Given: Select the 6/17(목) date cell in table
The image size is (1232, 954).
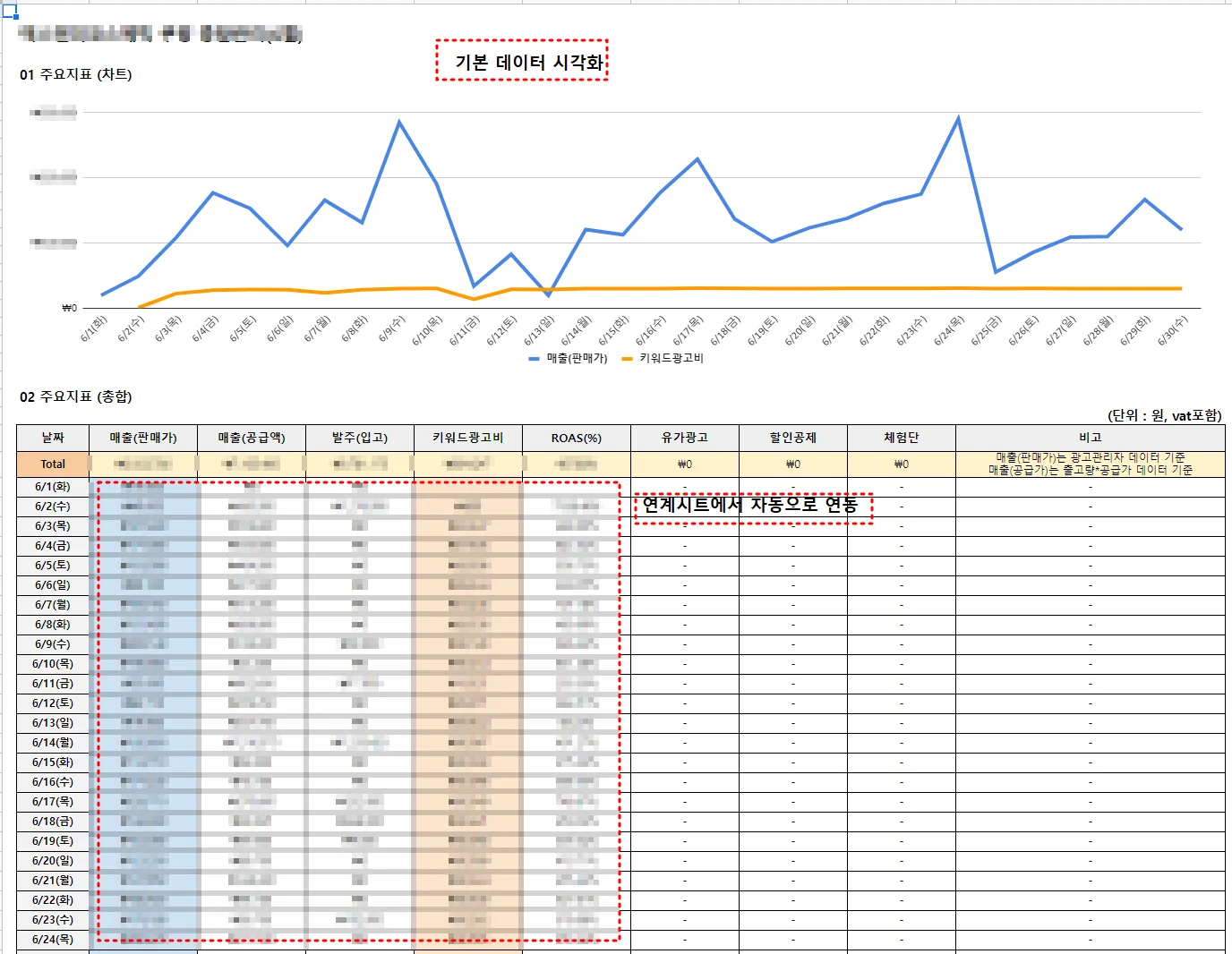Looking at the screenshot, I should (53, 802).
